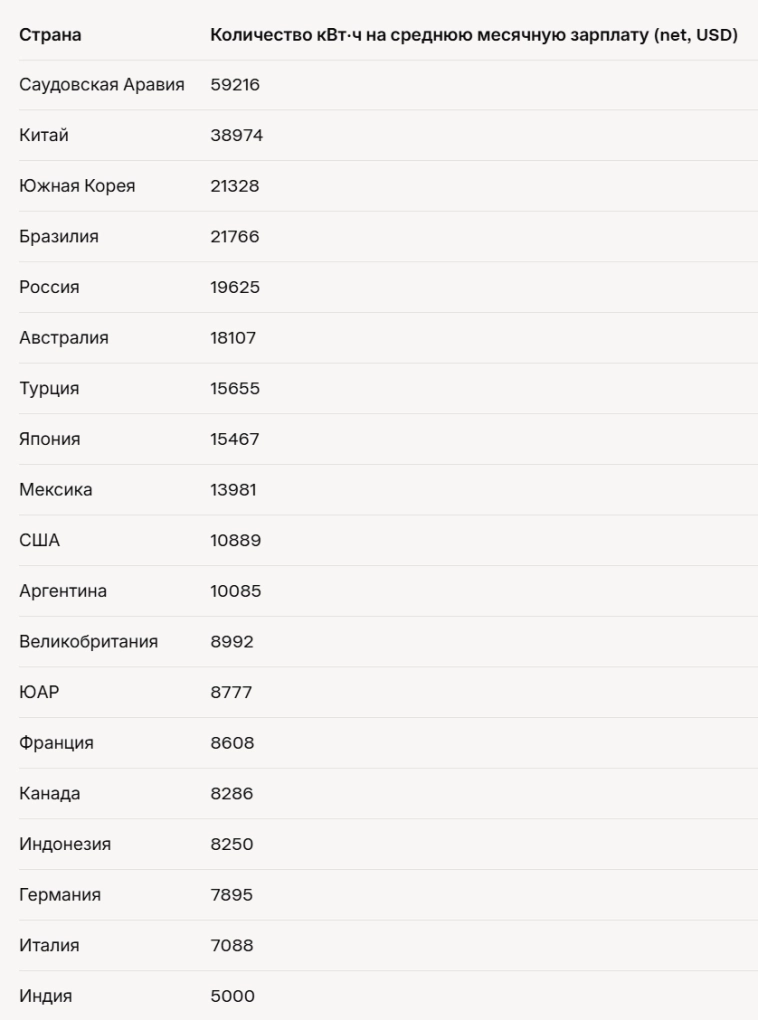This screenshot has width=758, height=1020.
Task: Click the "США" row label
Action: (x=40, y=541)
